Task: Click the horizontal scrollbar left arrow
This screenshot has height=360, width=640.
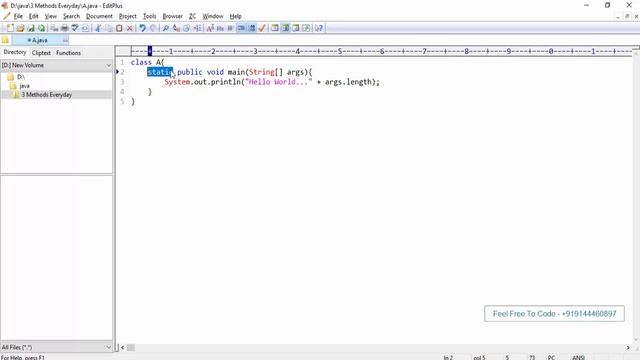Action: (x=122, y=347)
